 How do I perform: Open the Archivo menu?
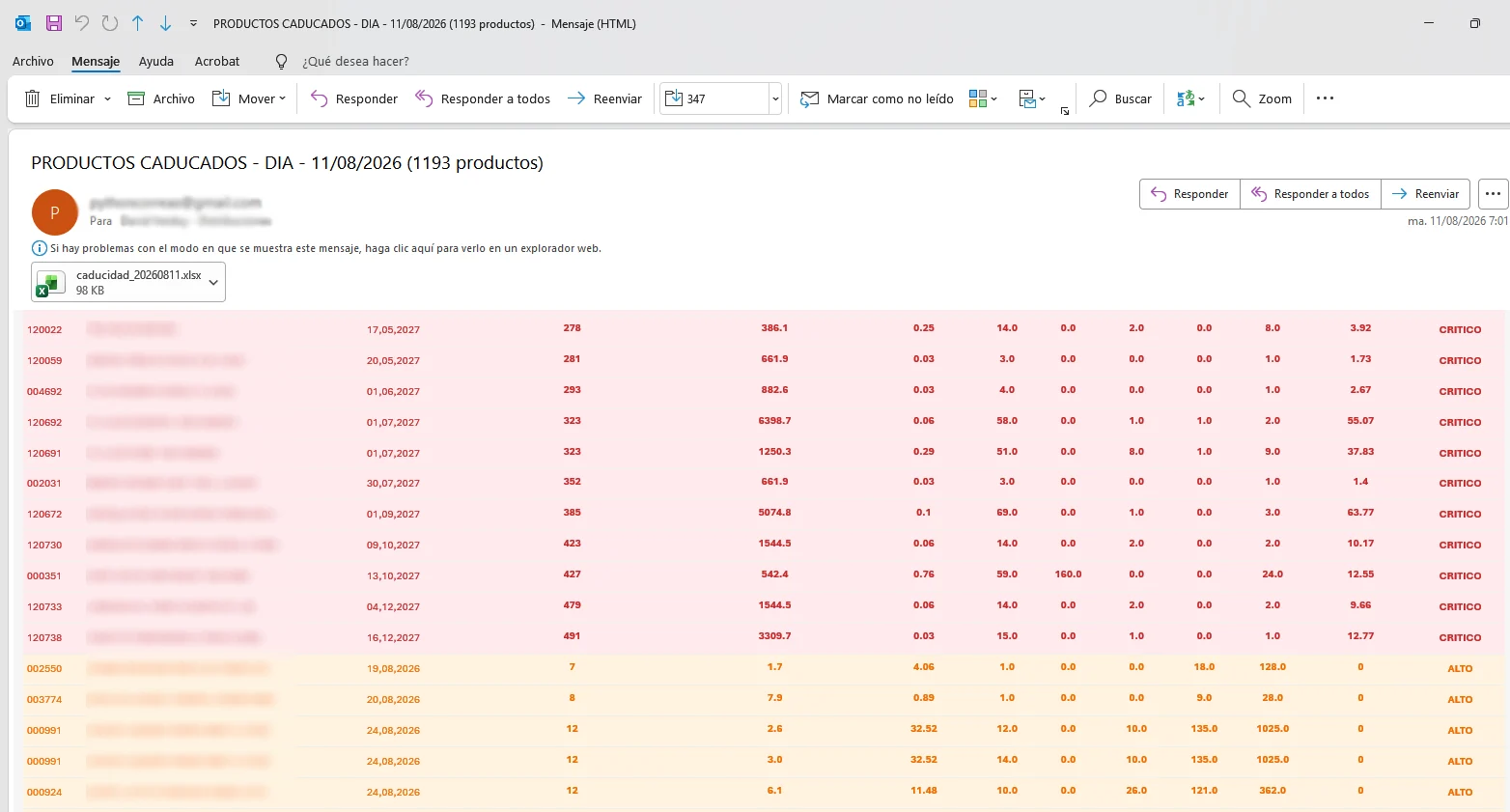[x=33, y=61]
